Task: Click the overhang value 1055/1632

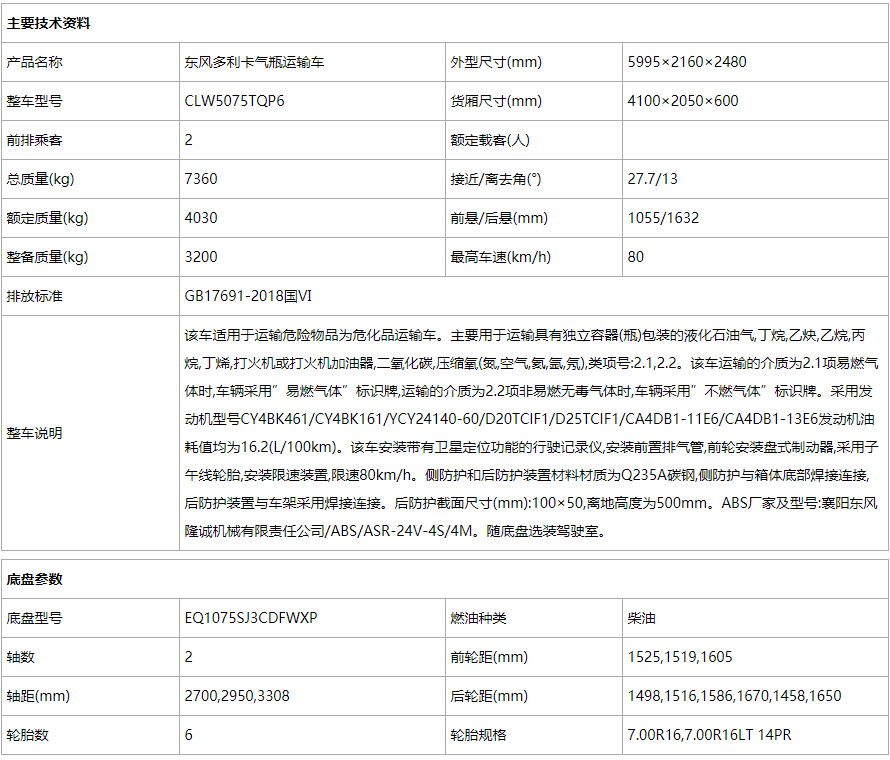Action: (x=664, y=218)
